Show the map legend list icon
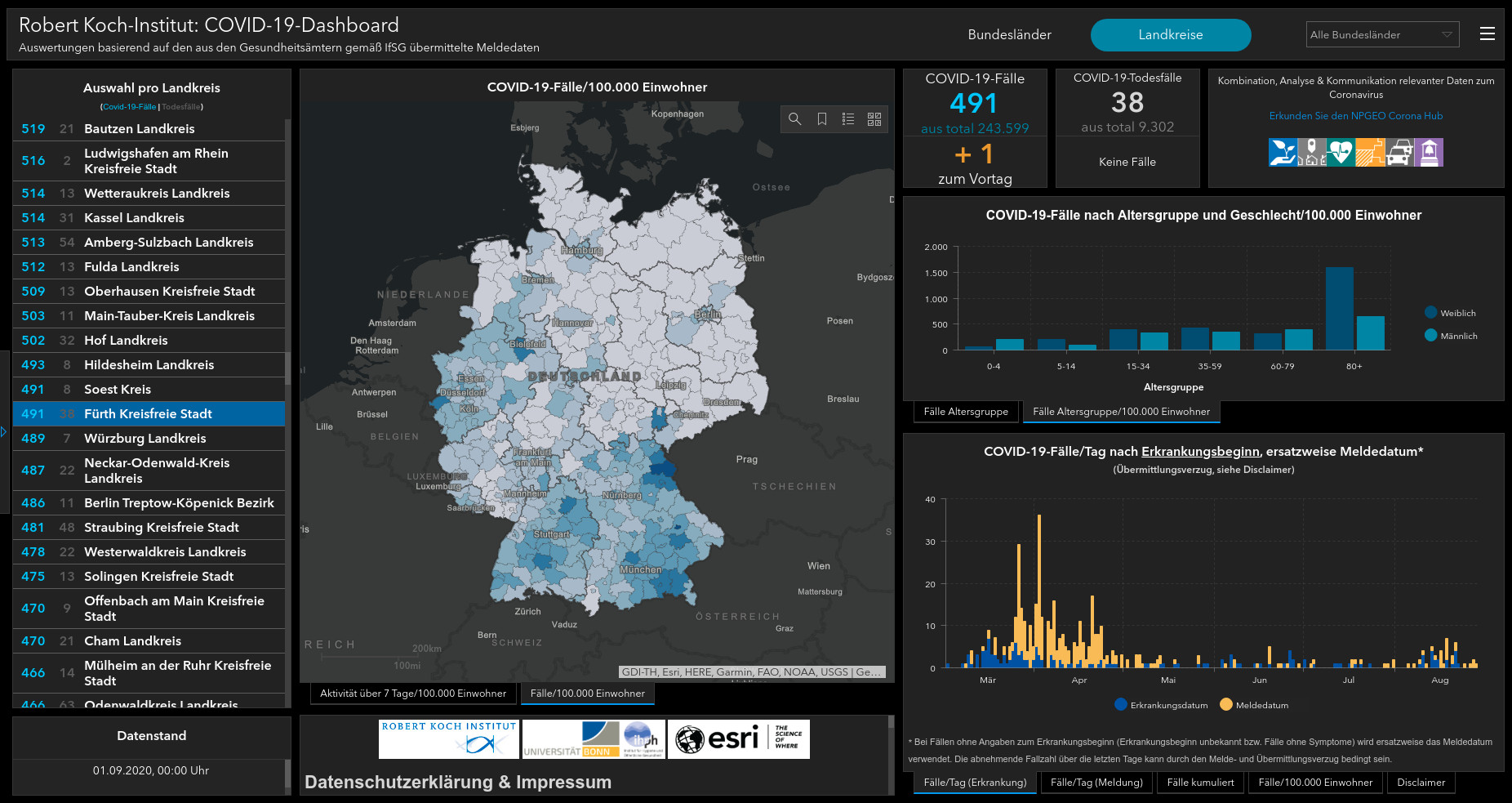1512x803 pixels. pyautogui.click(x=848, y=119)
